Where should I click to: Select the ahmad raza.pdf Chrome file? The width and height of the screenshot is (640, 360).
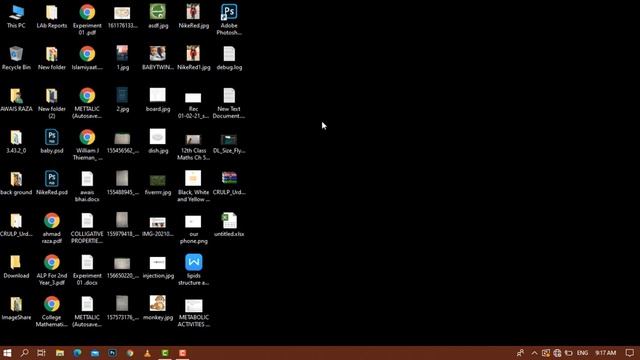[x=52, y=228]
